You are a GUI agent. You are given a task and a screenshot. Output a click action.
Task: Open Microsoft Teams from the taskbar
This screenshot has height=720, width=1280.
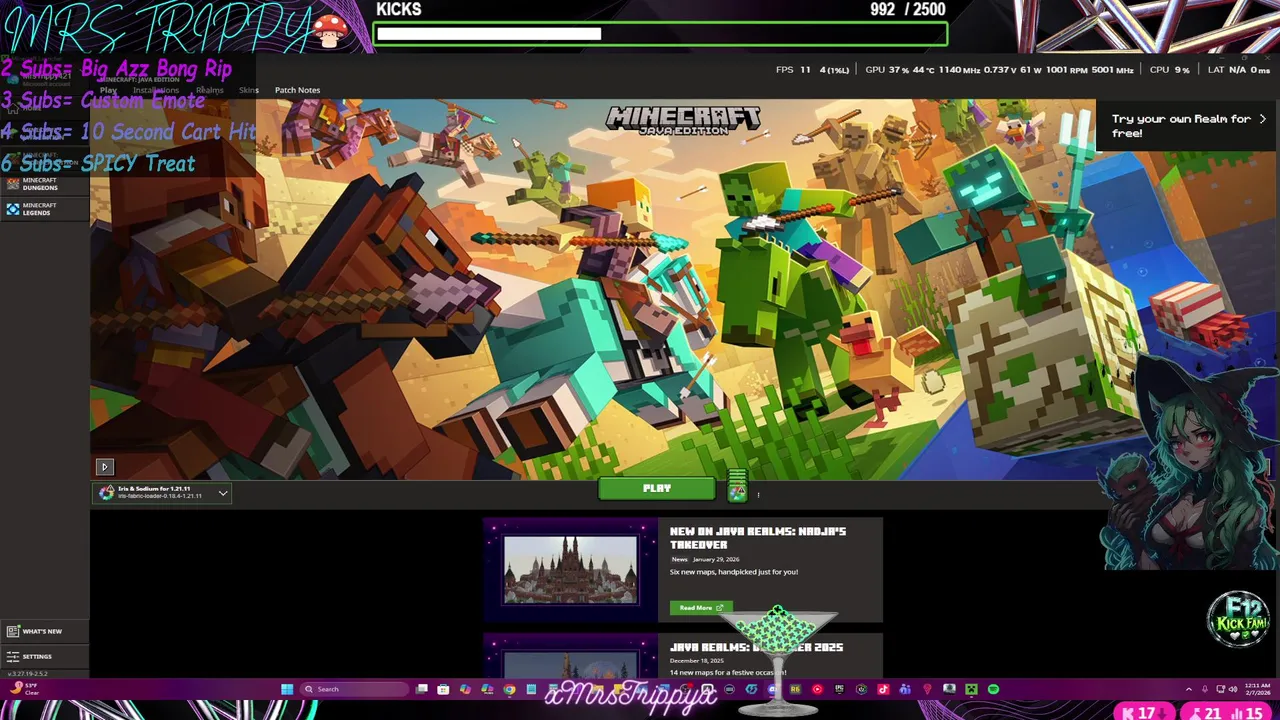[x=905, y=689]
